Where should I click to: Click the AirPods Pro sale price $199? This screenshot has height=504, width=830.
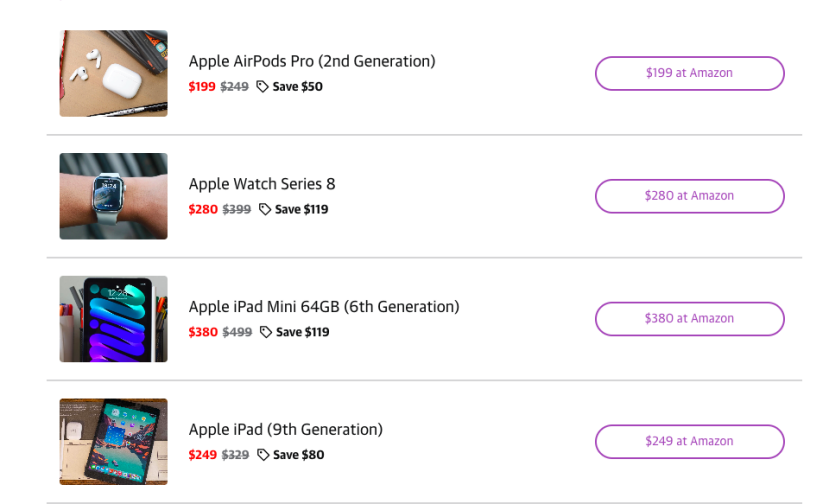[x=202, y=87]
